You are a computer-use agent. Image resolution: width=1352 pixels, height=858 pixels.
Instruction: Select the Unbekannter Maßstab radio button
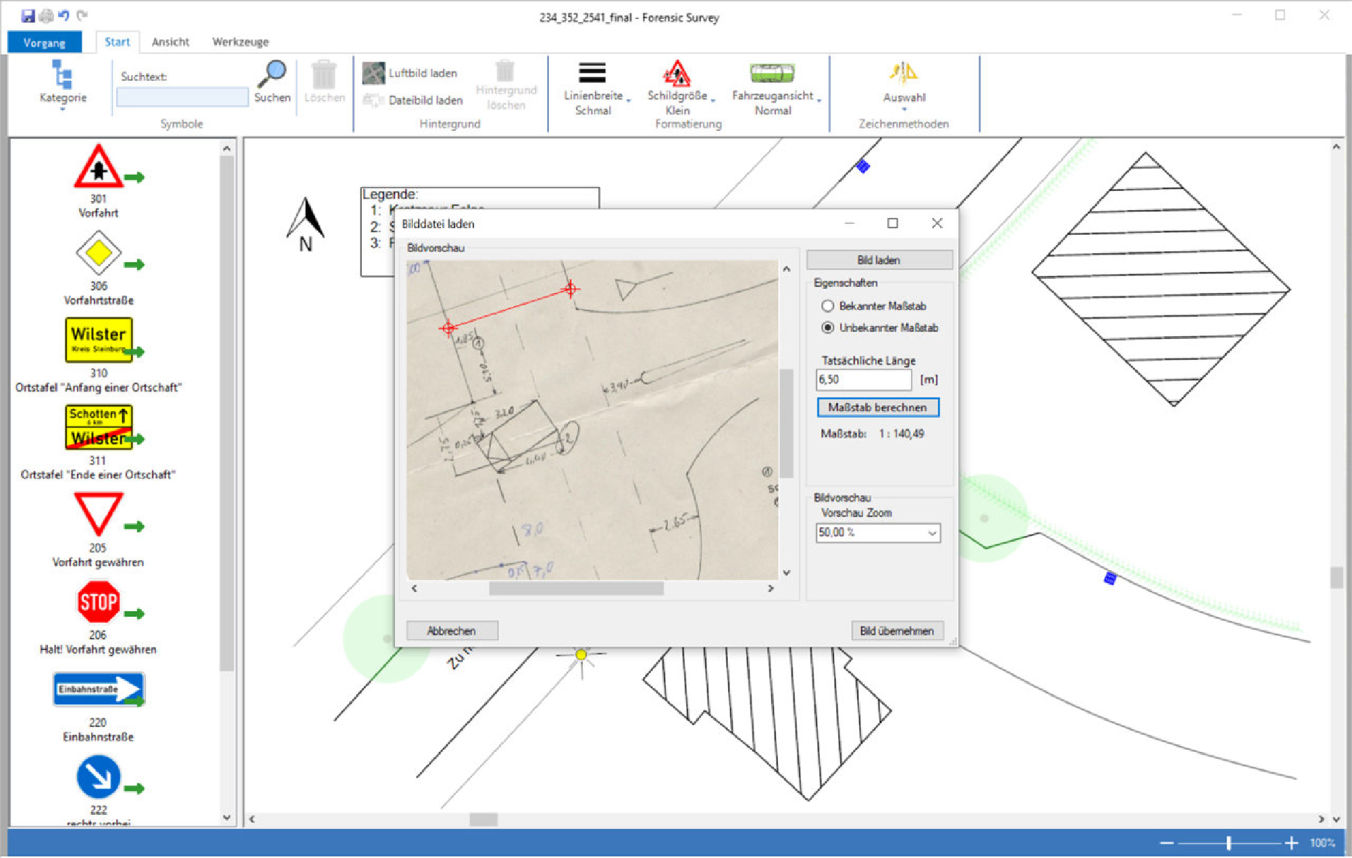coord(827,327)
